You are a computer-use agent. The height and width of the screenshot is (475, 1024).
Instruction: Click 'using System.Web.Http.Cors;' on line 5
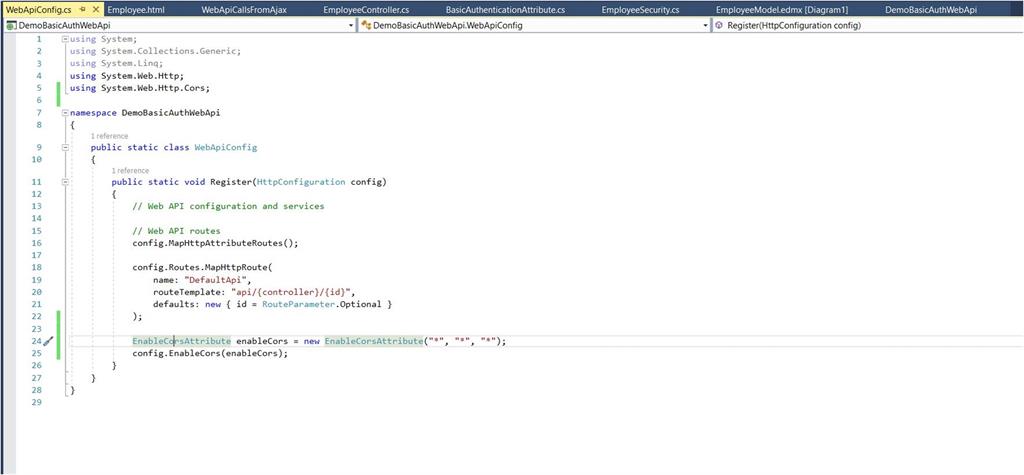[140, 88]
